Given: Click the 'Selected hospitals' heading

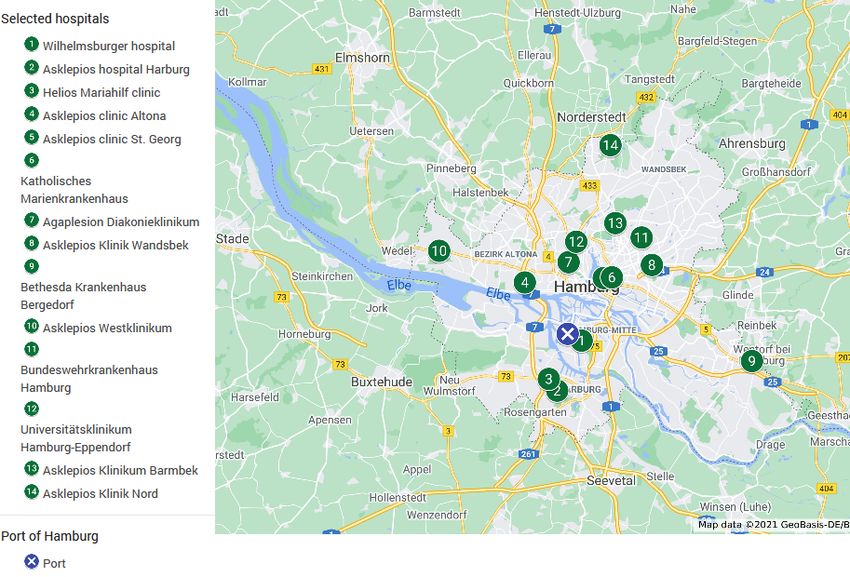Looking at the screenshot, I should tap(55, 18).
